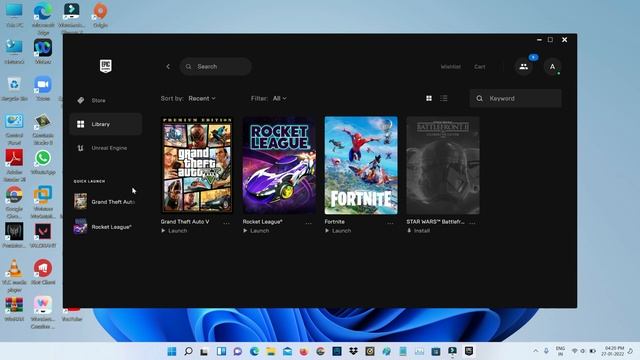Screen dimensions: 640x360
Task: Open Mail app from the taskbar
Action: pos(287,351)
